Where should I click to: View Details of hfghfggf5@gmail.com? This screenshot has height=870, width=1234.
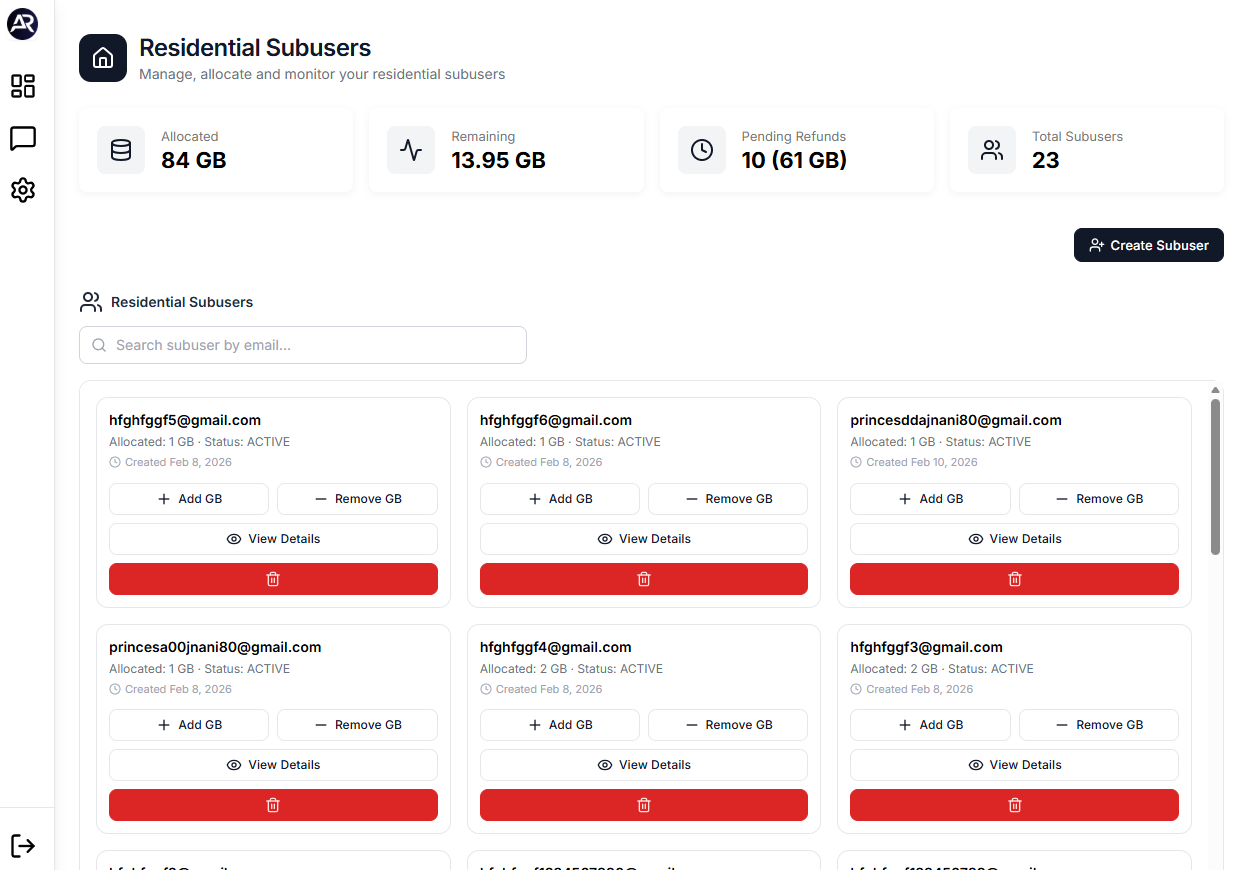273,539
